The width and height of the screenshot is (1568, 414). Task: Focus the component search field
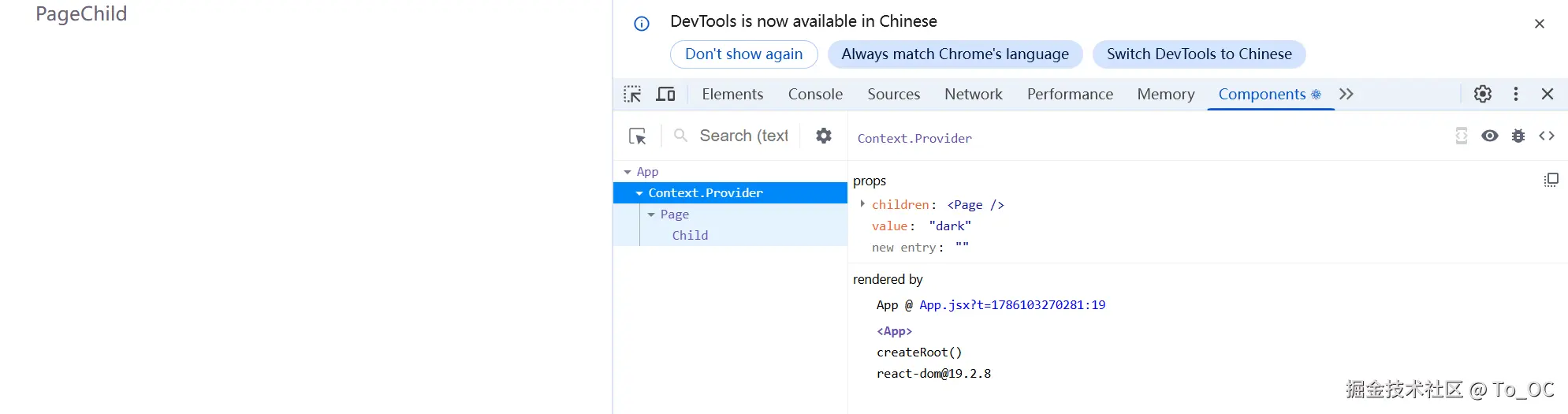[x=743, y=136]
